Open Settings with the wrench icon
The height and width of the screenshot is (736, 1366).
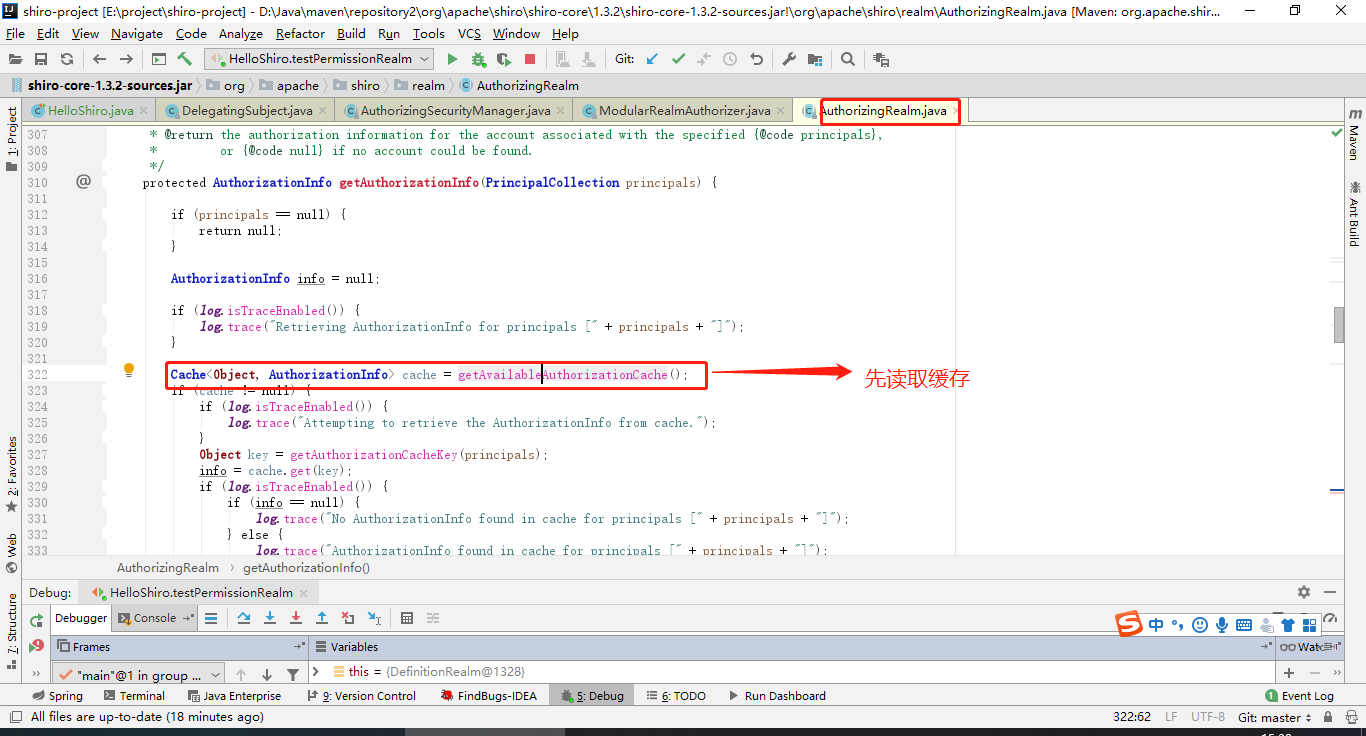pos(789,59)
